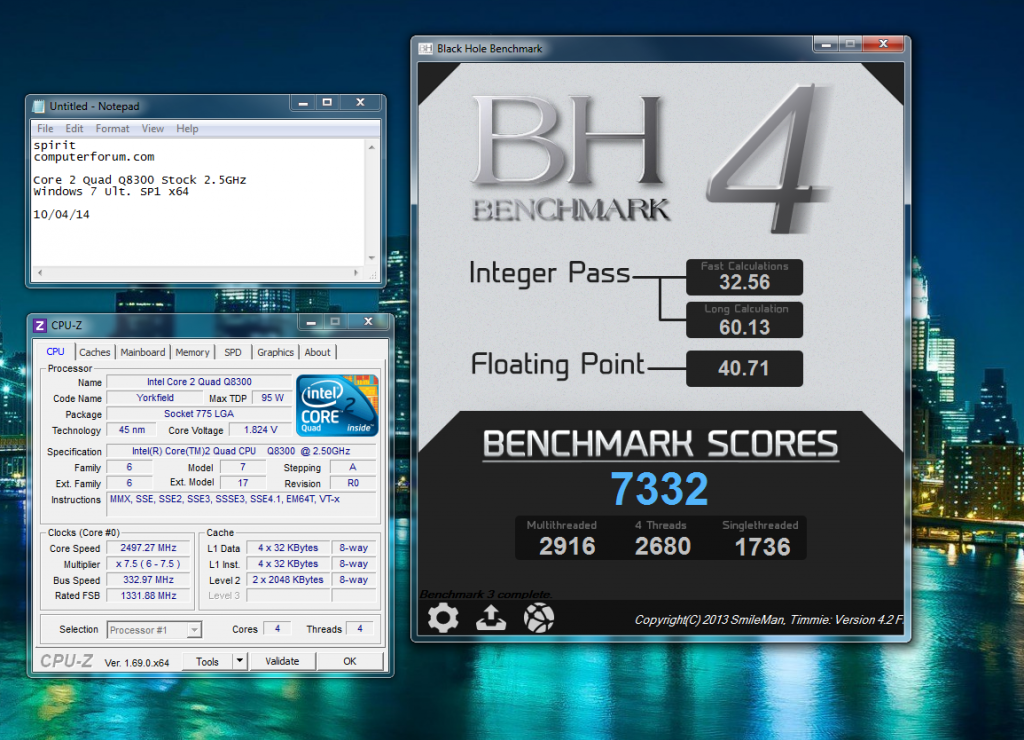The height and width of the screenshot is (740, 1024).
Task: Click the Threads count value in CPU-Z
Action: 359,628
